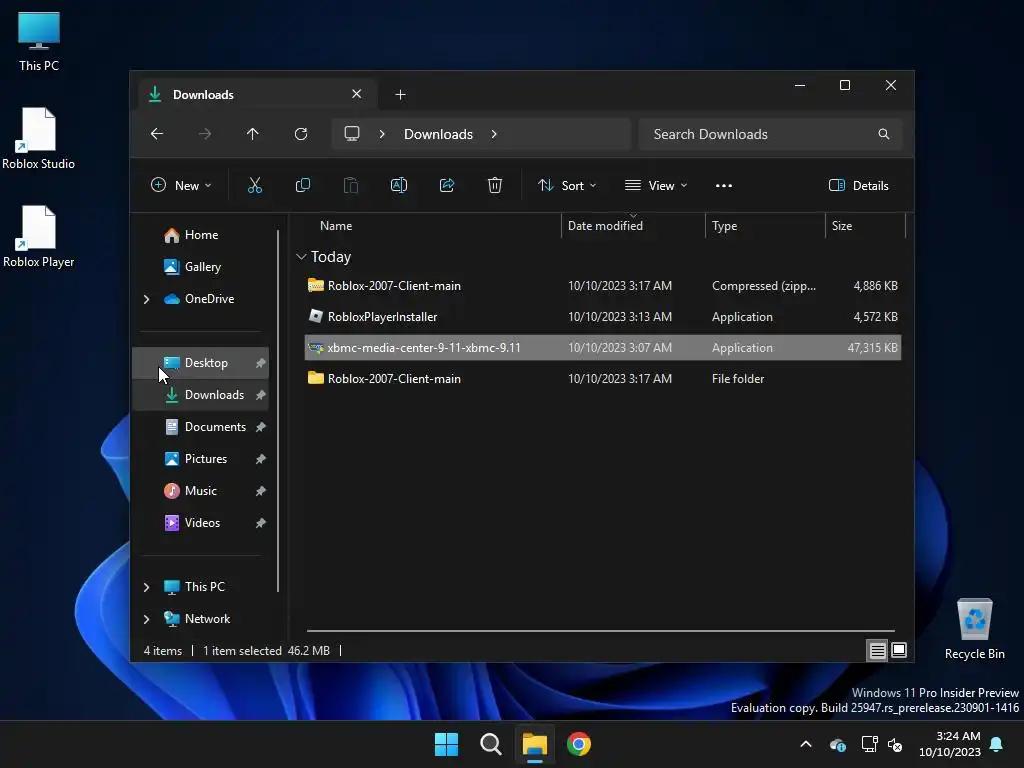
Task: Refresh the Downloads folder view
Action: coord(301,134)
